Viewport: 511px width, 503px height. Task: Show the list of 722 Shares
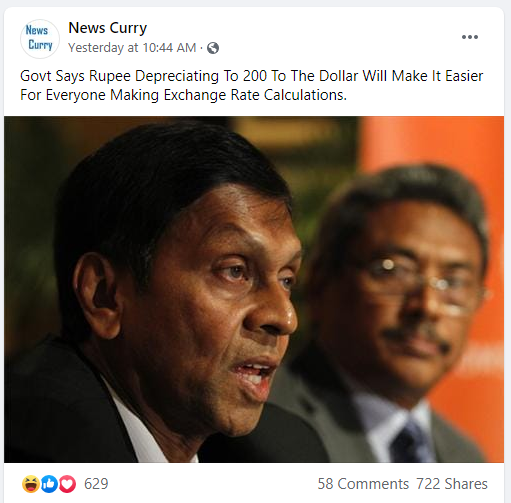pos(452,484)
